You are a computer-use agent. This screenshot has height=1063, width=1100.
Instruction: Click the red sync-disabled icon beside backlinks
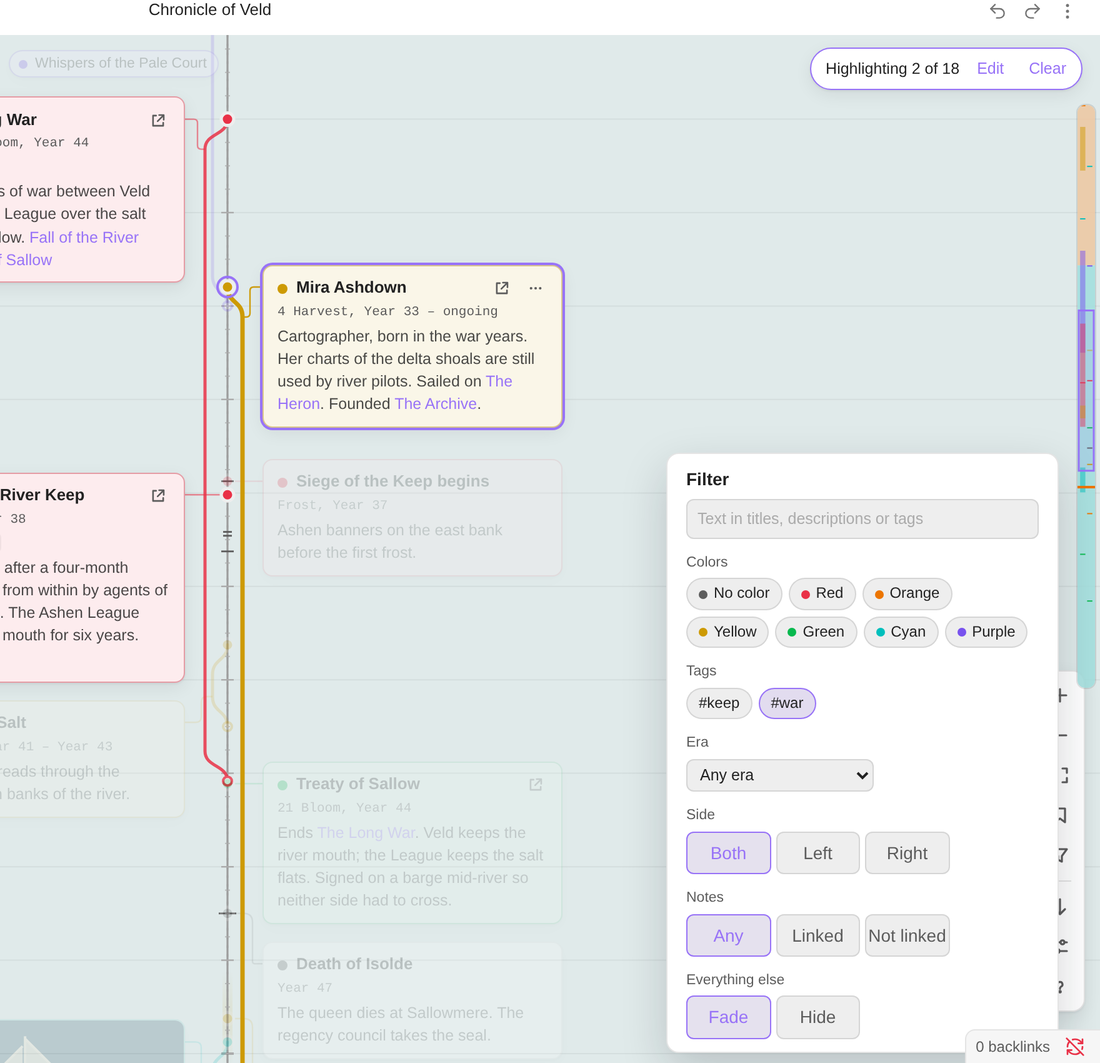coord(1075,1046)
